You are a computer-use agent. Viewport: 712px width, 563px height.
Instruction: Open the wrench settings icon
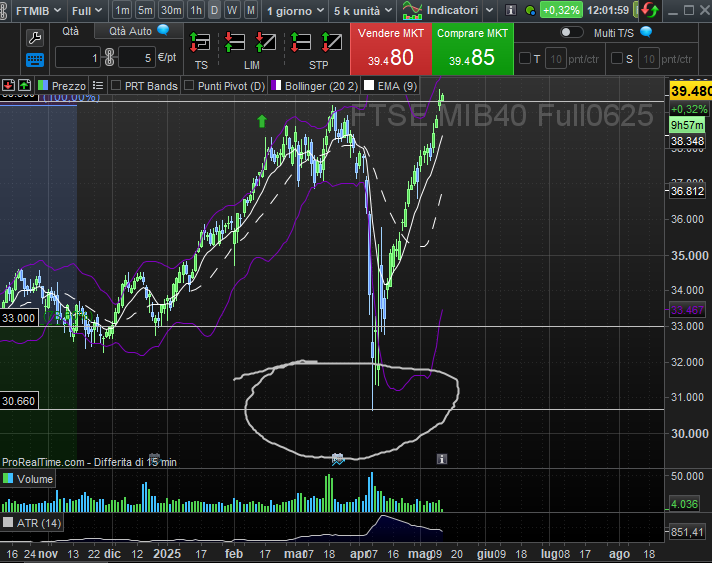[34, 38]
